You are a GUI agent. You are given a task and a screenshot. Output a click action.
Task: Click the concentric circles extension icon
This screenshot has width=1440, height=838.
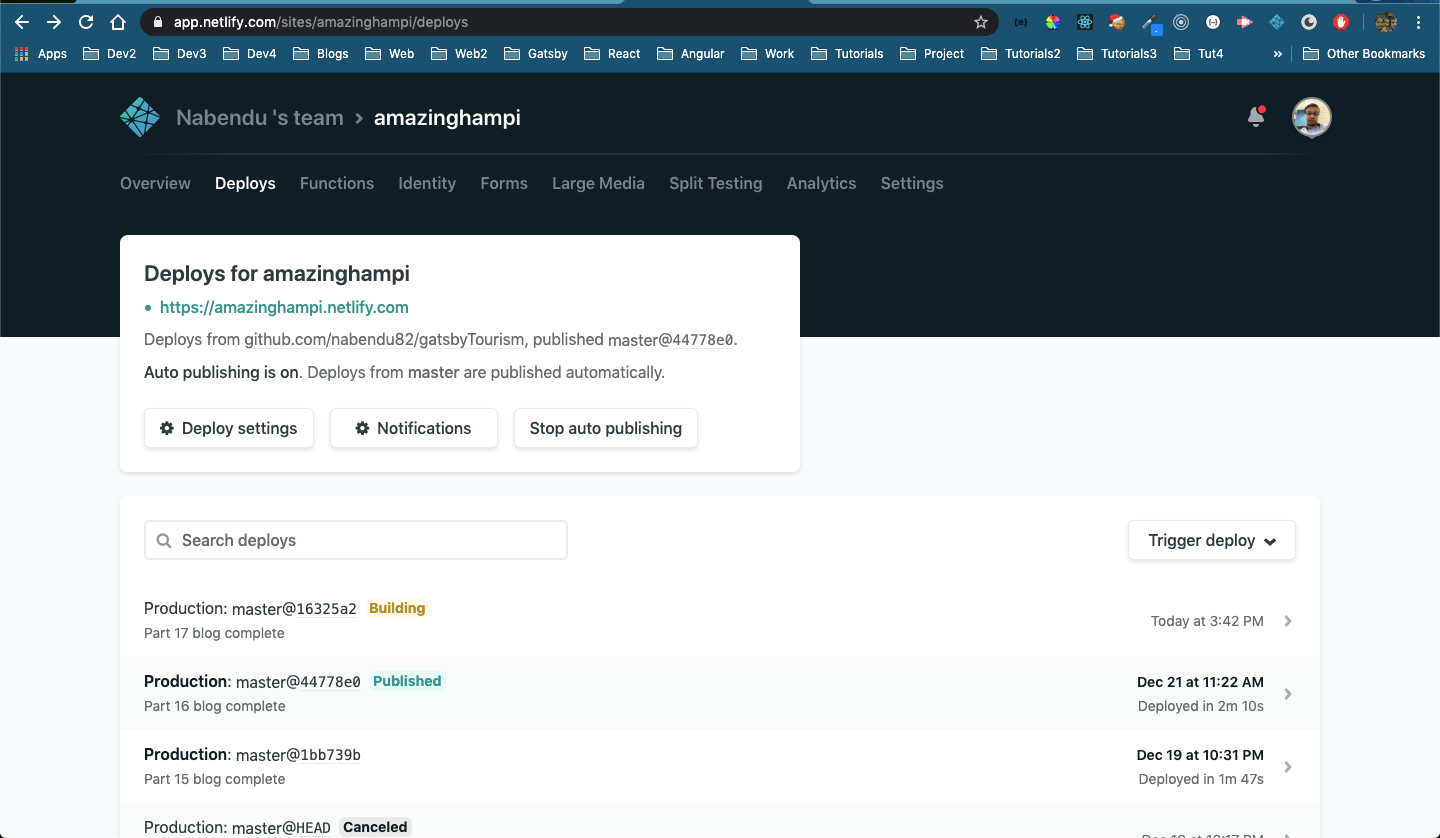[1181, 22]
